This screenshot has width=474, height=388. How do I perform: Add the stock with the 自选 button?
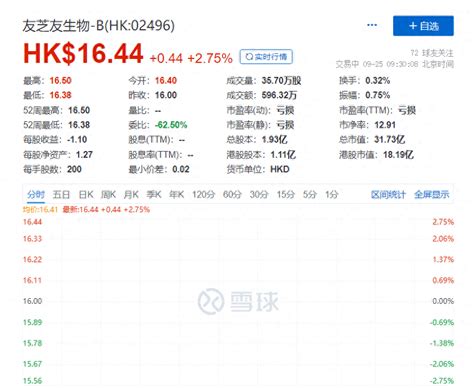tap(423, 26)
